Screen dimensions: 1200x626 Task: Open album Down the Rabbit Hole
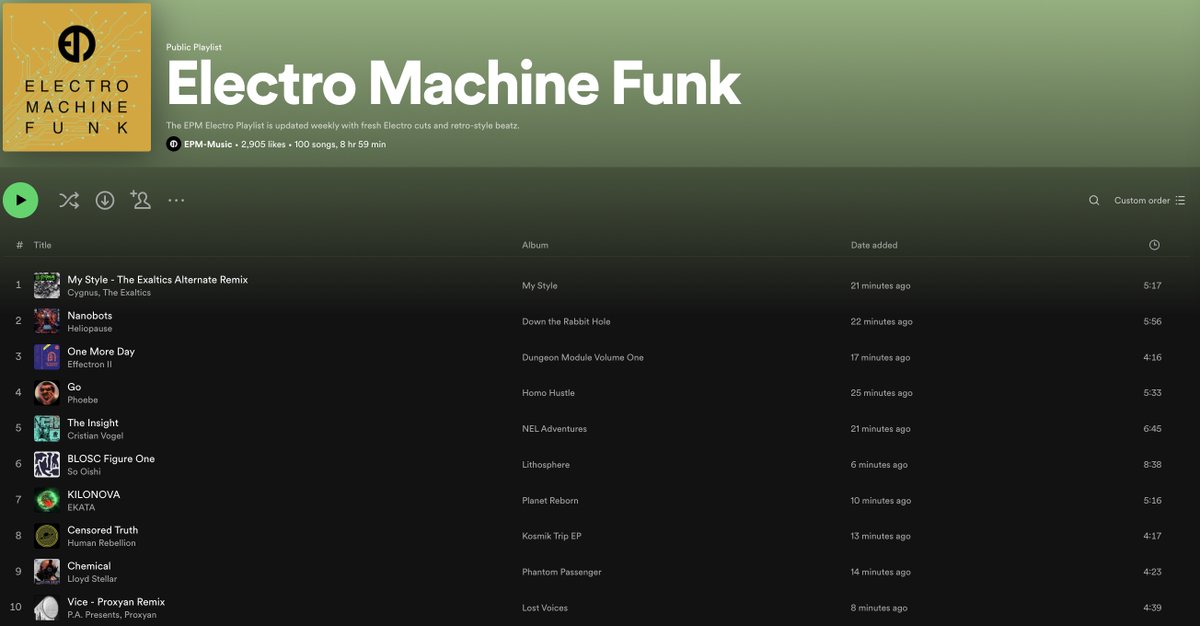[566, 322]
